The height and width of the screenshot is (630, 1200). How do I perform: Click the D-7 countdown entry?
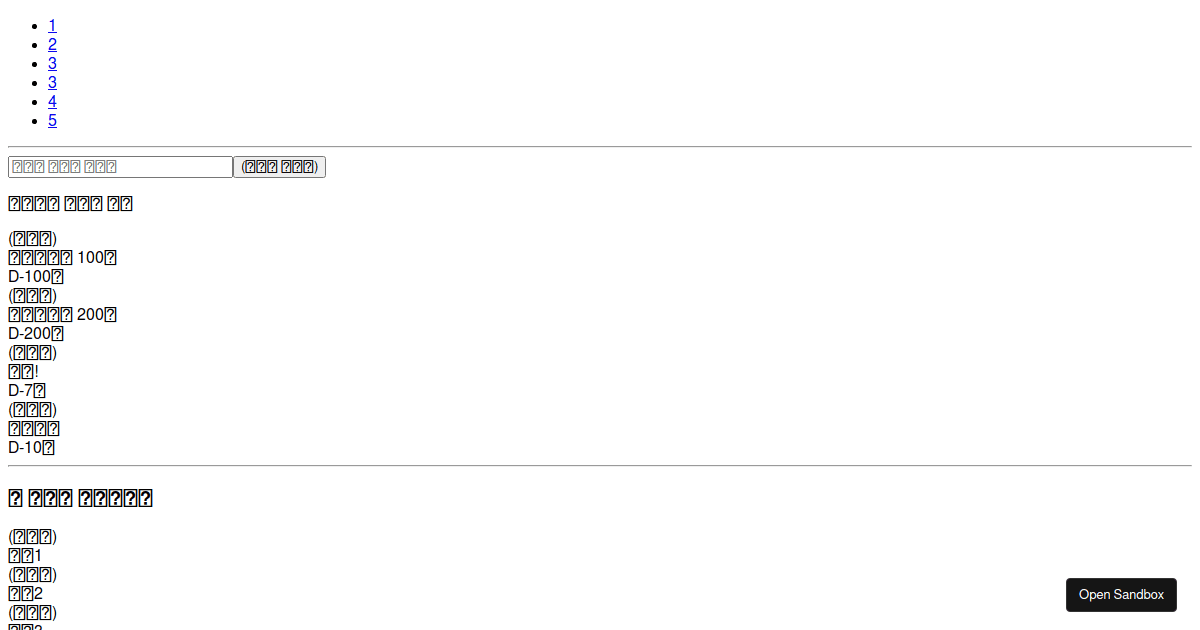tap(27, 391)
